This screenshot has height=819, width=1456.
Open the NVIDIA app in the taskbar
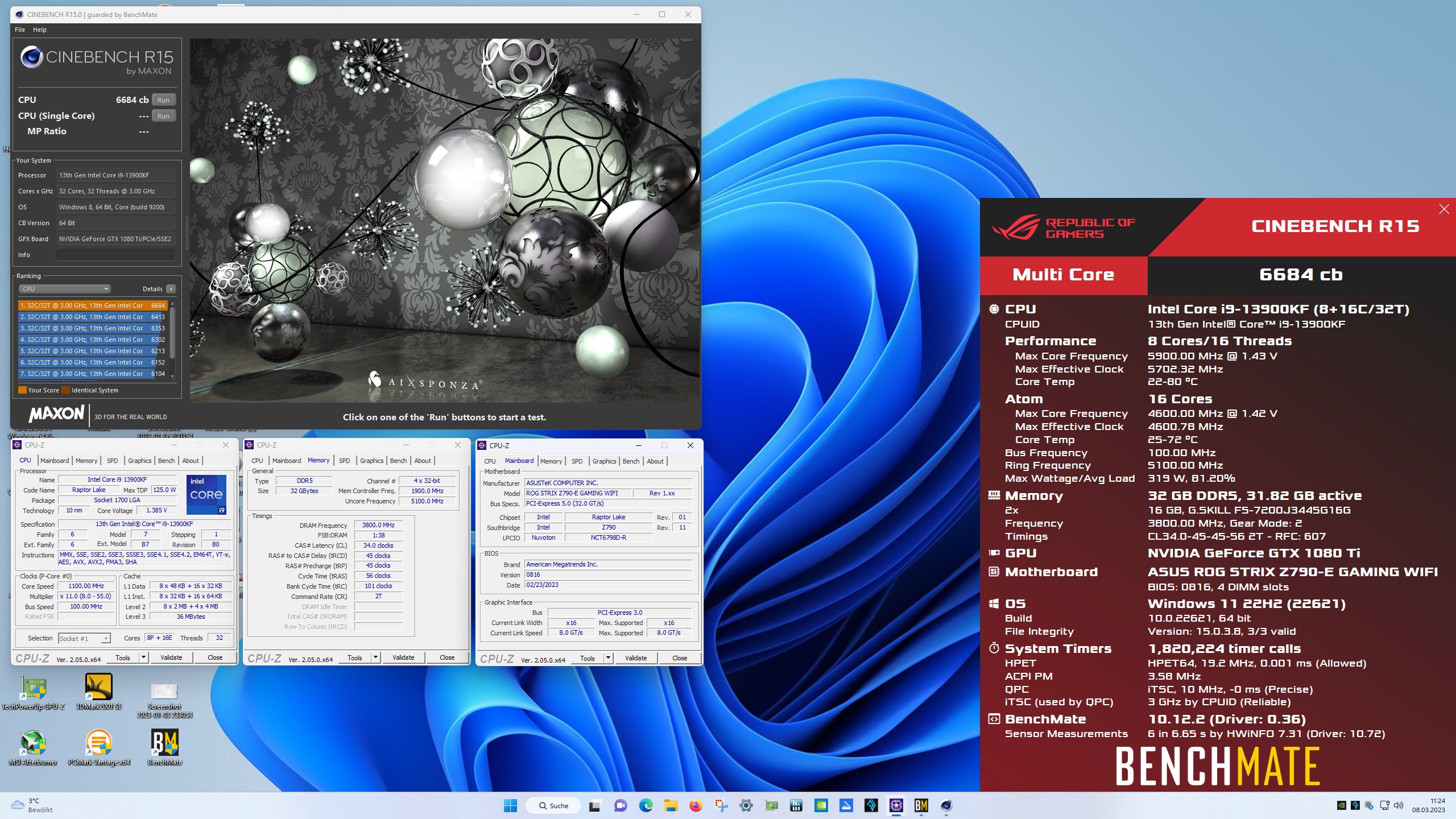coord(821,805)
